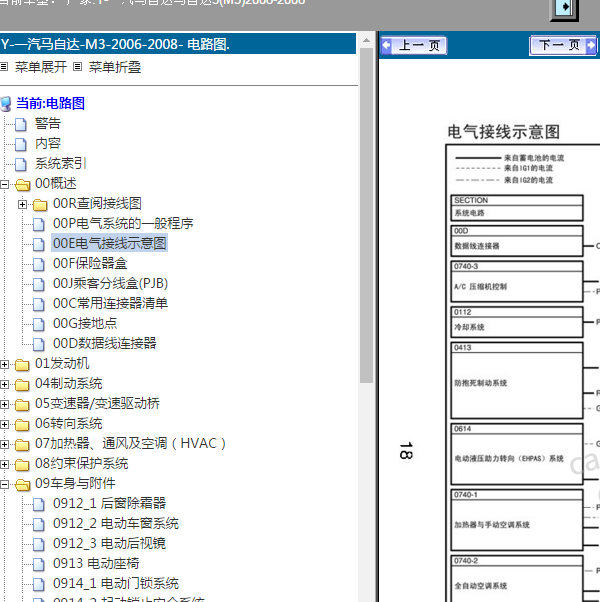Click page icon beside 00D数据线连接器

[x=39, y=344]
